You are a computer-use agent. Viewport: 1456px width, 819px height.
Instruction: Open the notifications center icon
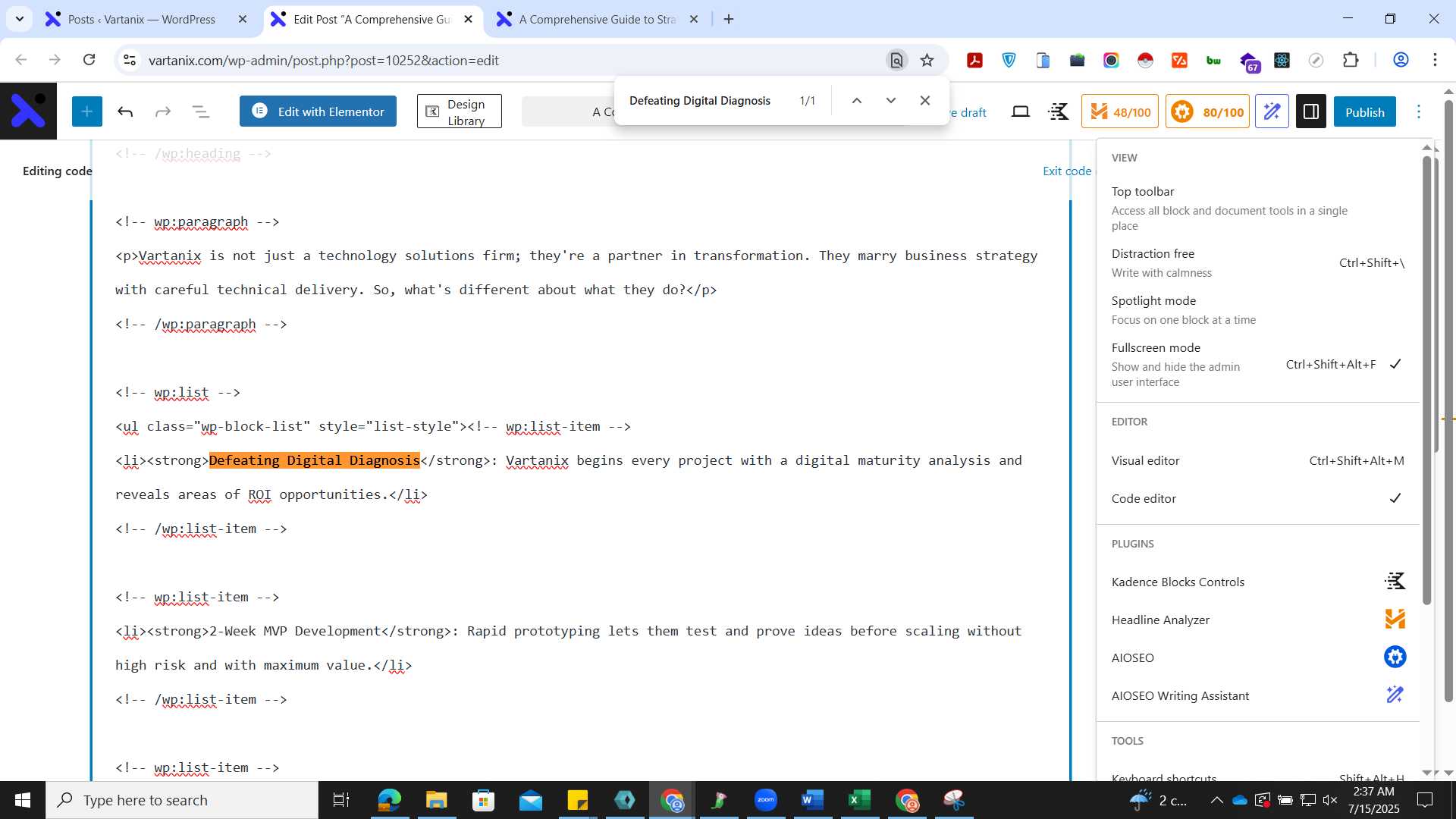1425,800
